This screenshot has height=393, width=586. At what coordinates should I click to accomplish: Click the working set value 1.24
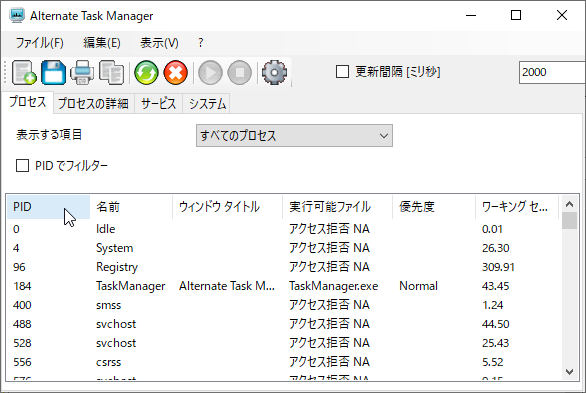click(493, 305)
